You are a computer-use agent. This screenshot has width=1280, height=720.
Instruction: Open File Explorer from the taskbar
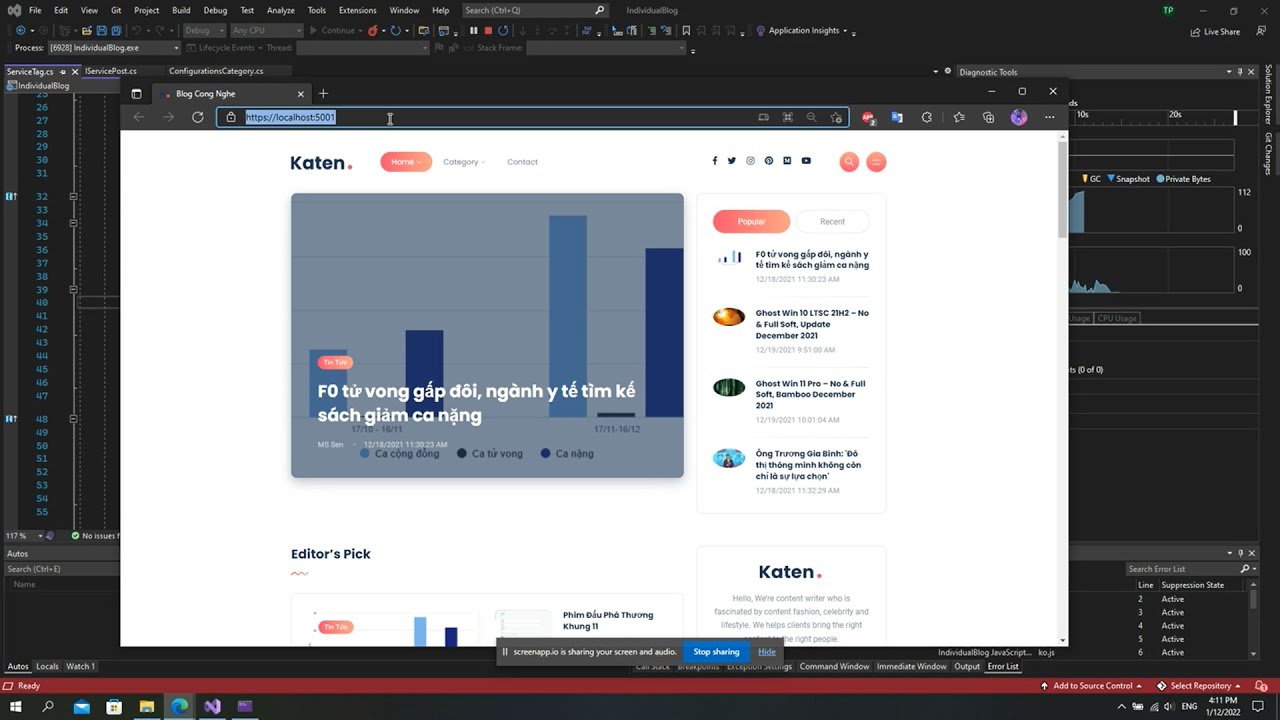point(147,707)
